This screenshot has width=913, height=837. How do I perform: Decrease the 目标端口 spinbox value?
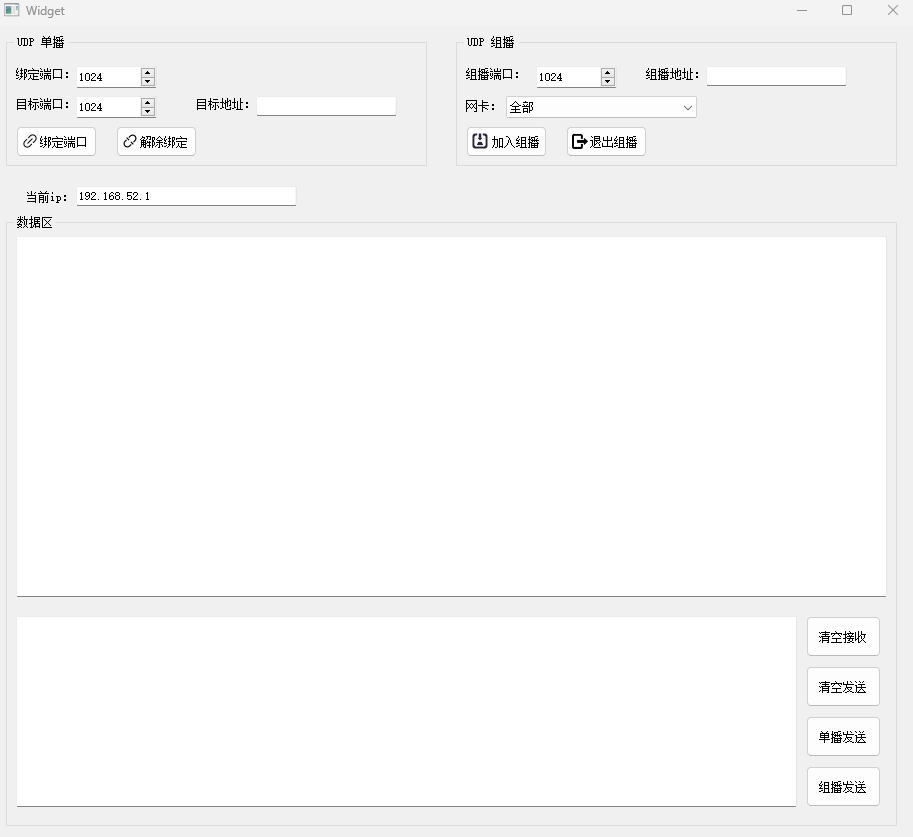(x=148, y=112)
